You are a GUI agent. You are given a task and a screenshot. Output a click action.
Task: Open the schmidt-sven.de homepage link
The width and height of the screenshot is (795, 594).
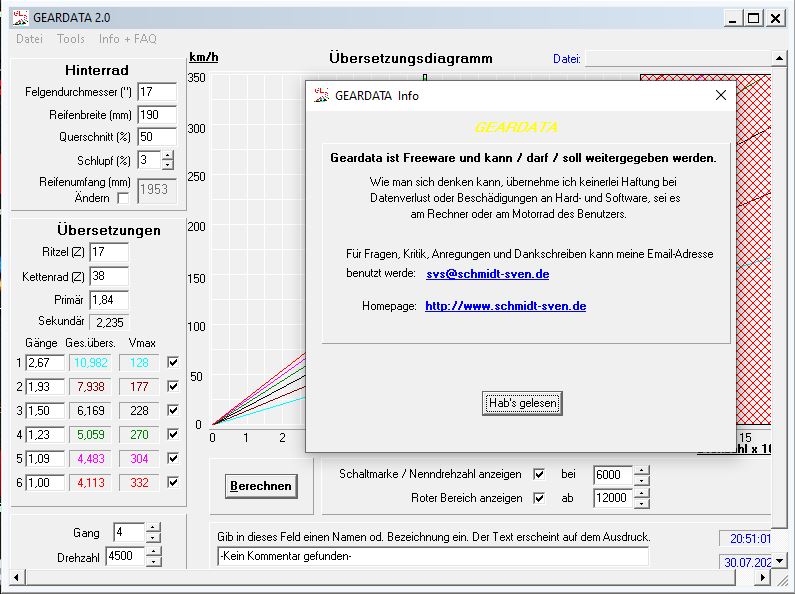point(505,305)
